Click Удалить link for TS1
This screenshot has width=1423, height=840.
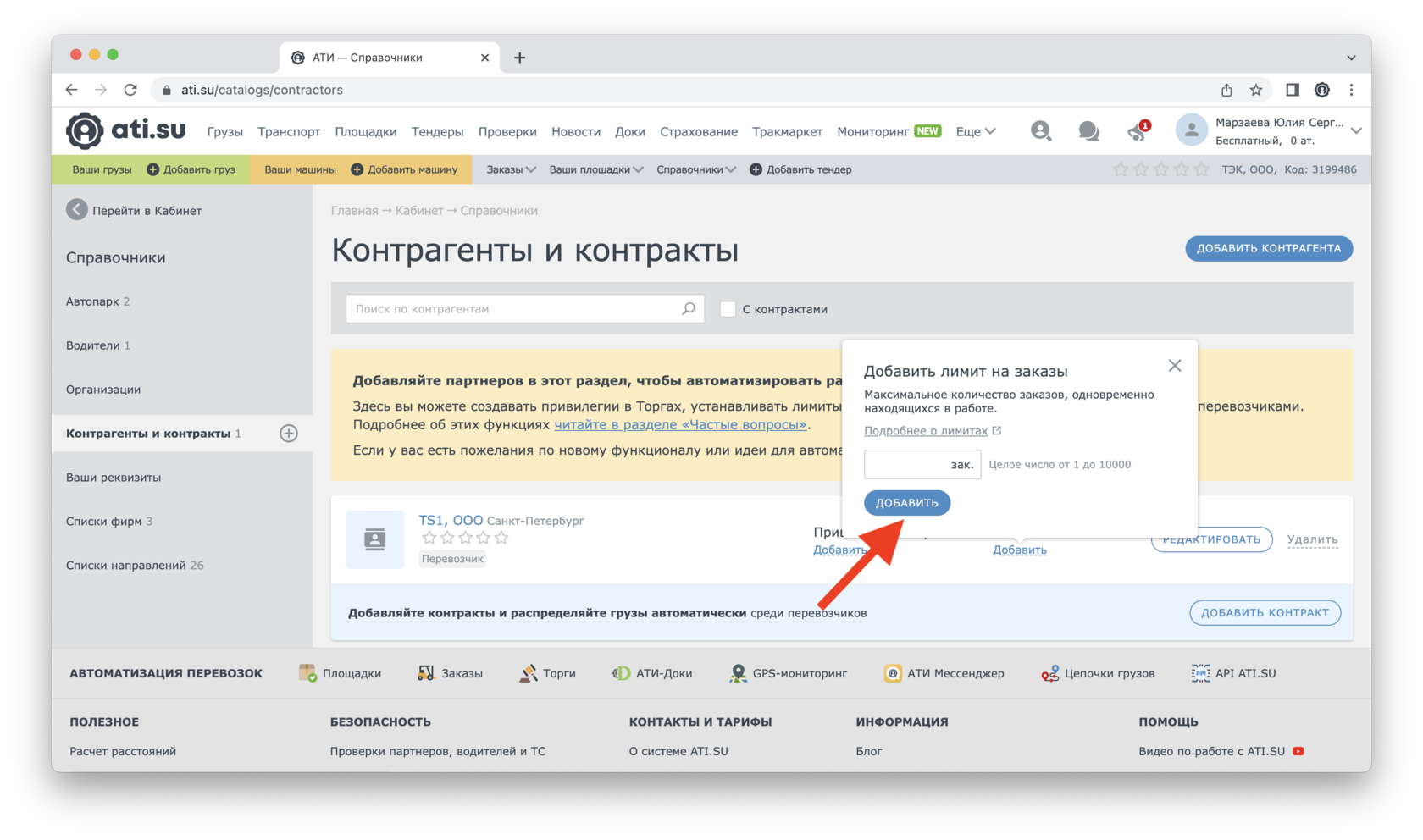pyautogui.click(x=1313, y=539)
